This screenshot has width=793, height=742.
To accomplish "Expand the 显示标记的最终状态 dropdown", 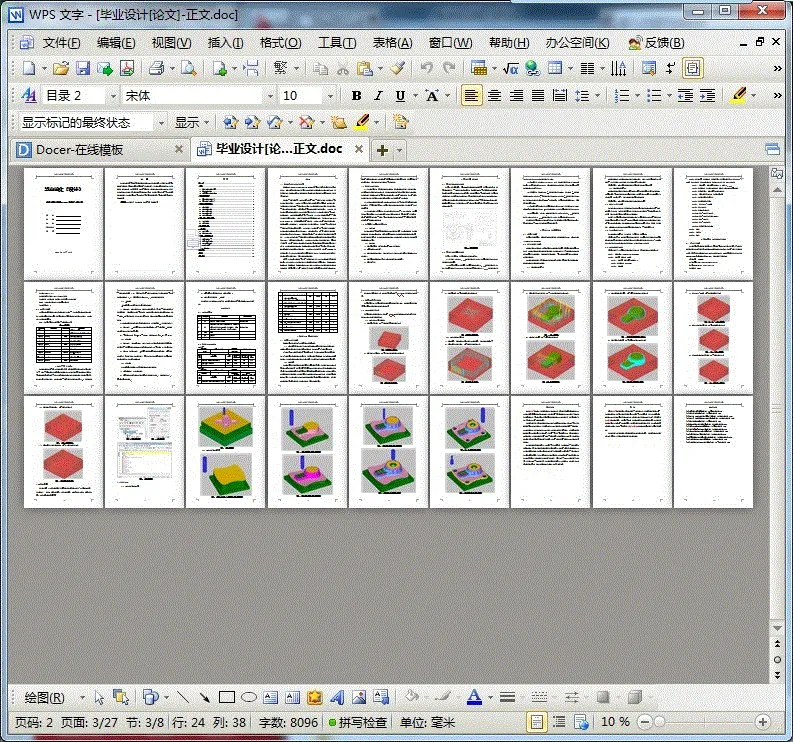I will pyautogui.click(x=161, y=122).
